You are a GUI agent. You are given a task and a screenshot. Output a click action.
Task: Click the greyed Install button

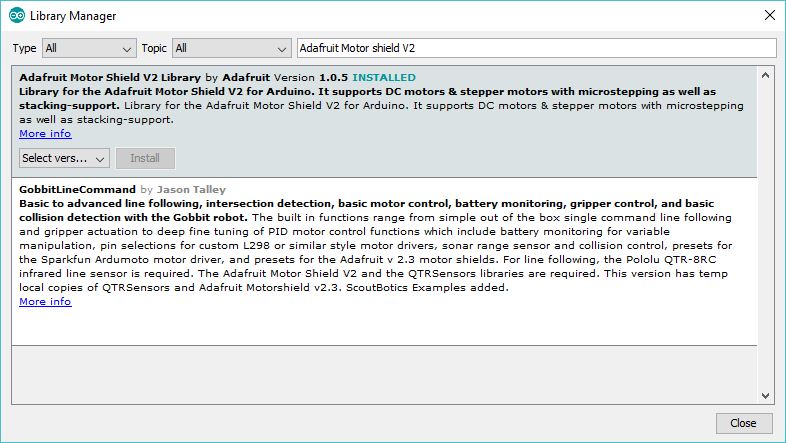click(x=145, y=158)
